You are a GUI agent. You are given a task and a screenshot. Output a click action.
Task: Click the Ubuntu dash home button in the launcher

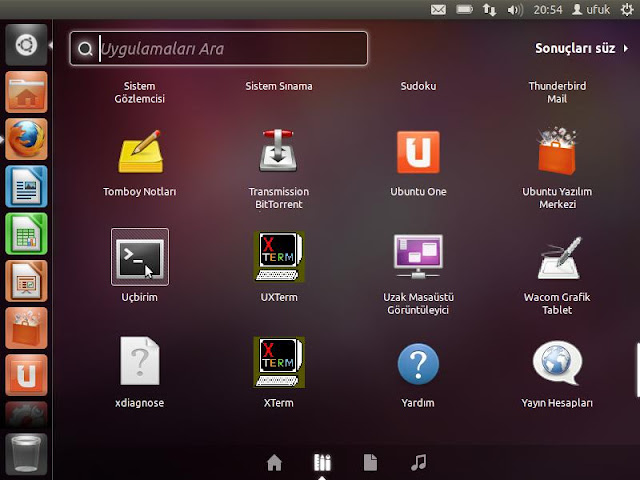click(27, 45)
